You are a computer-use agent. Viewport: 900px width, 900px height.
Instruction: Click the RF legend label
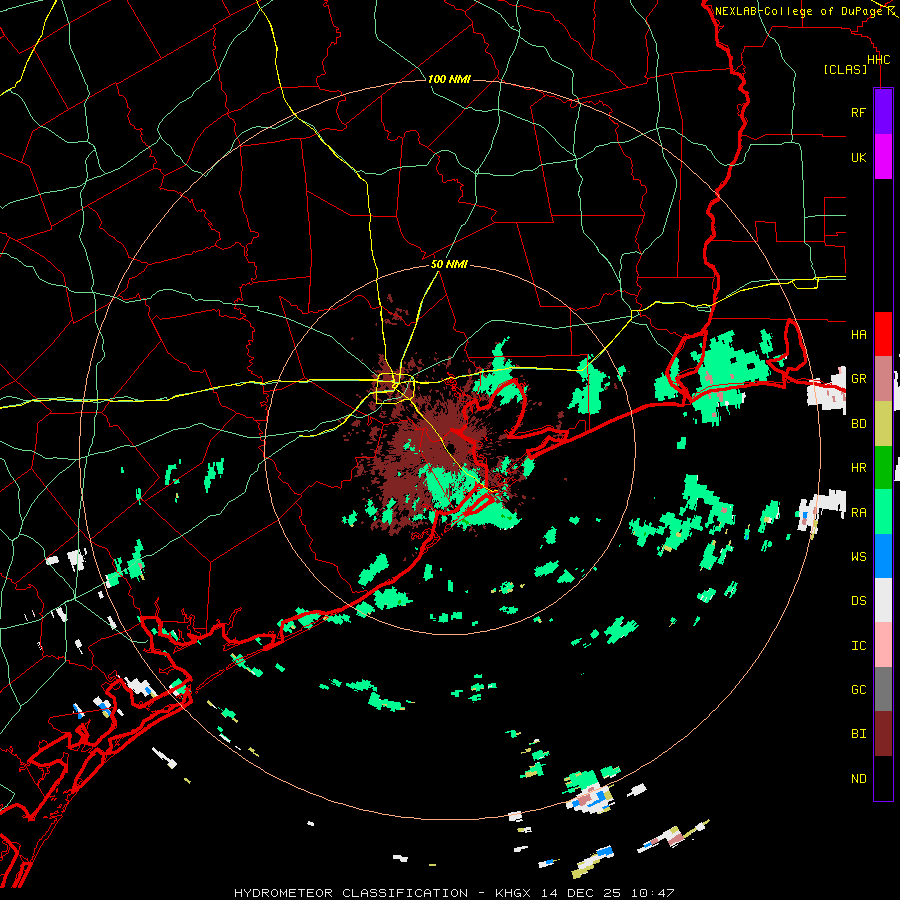coord(858,112)
